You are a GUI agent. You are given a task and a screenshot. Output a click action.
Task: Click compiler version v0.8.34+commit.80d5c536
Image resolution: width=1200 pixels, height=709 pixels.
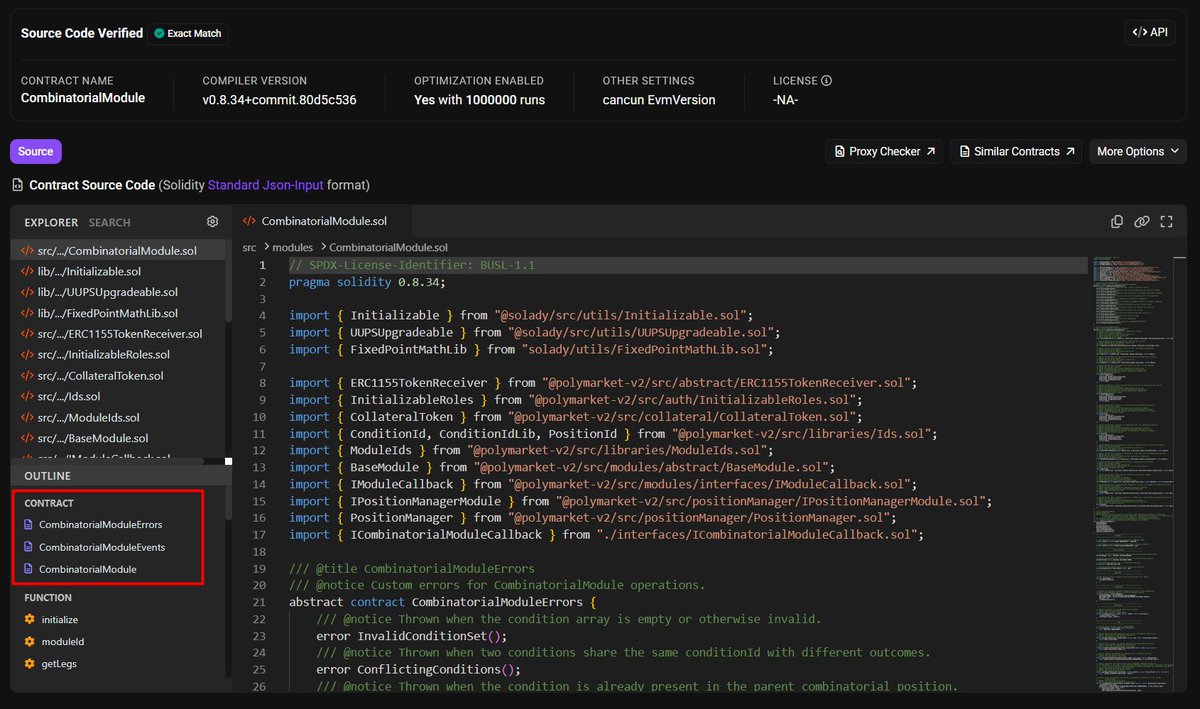pyautogui.click(x=280, y=100)
